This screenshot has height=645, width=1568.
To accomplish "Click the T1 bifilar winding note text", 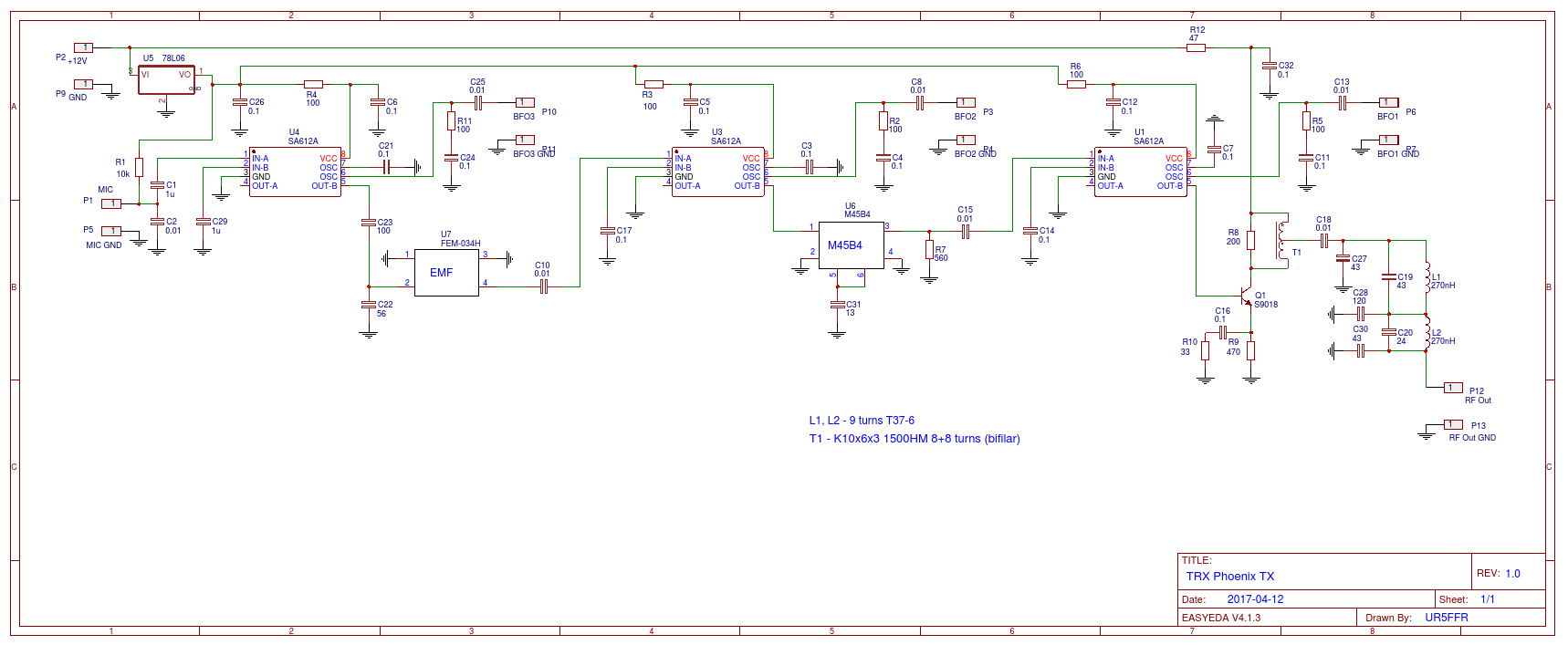I will (914, 439).
